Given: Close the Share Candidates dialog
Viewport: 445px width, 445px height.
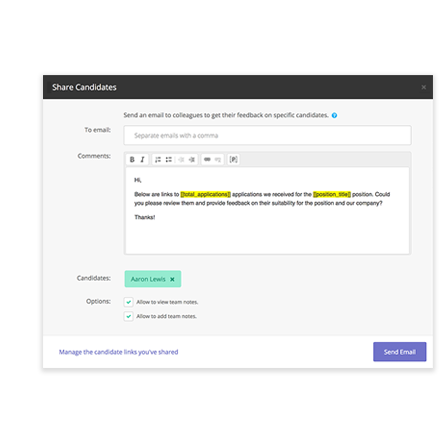Looking at the screenshot, I should [424, 87].
